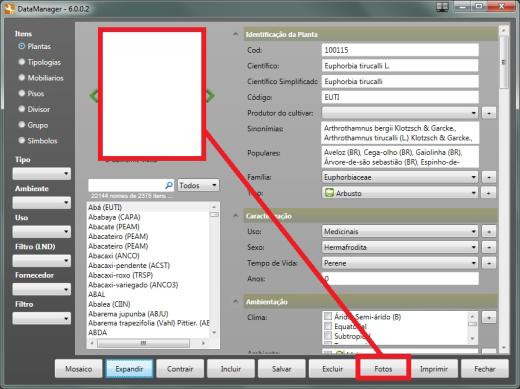The height and width of the screenshot is (389, 520).
Task: Open the Família dropdown
Action: 400,177
